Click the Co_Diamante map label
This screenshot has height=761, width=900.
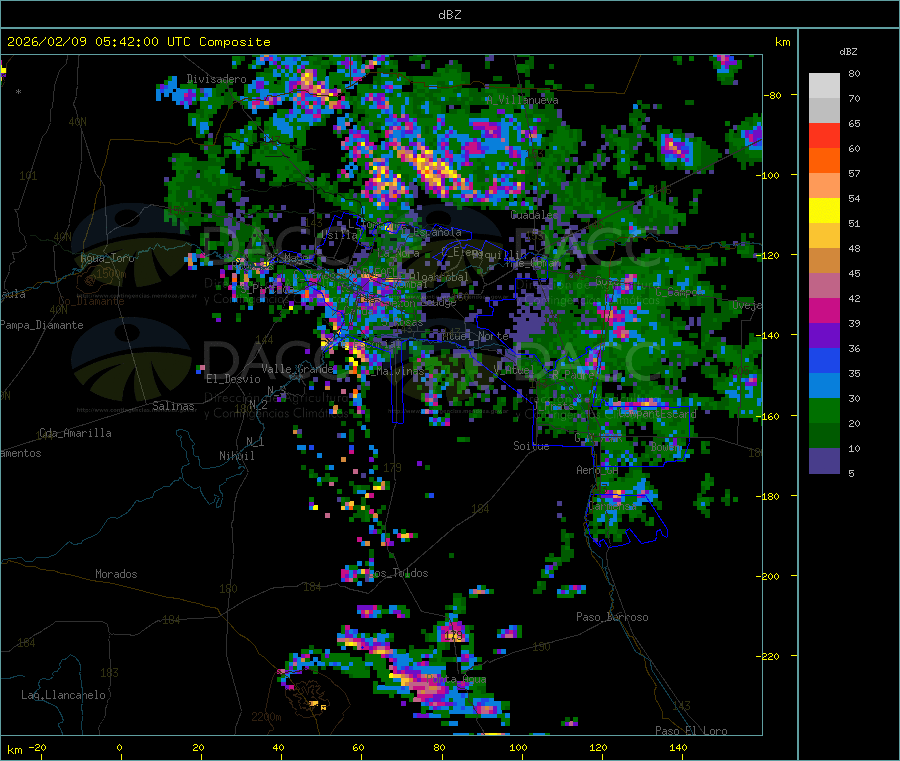coord(91,301)
